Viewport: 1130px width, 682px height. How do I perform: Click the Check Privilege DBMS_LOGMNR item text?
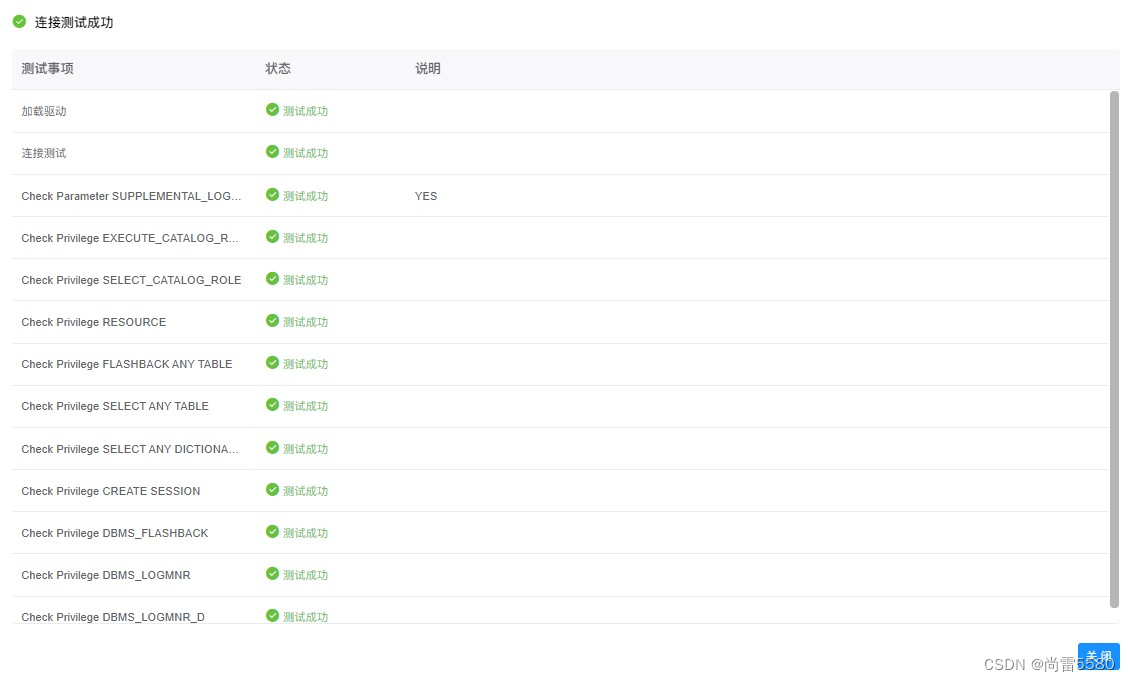coord(106,575)
